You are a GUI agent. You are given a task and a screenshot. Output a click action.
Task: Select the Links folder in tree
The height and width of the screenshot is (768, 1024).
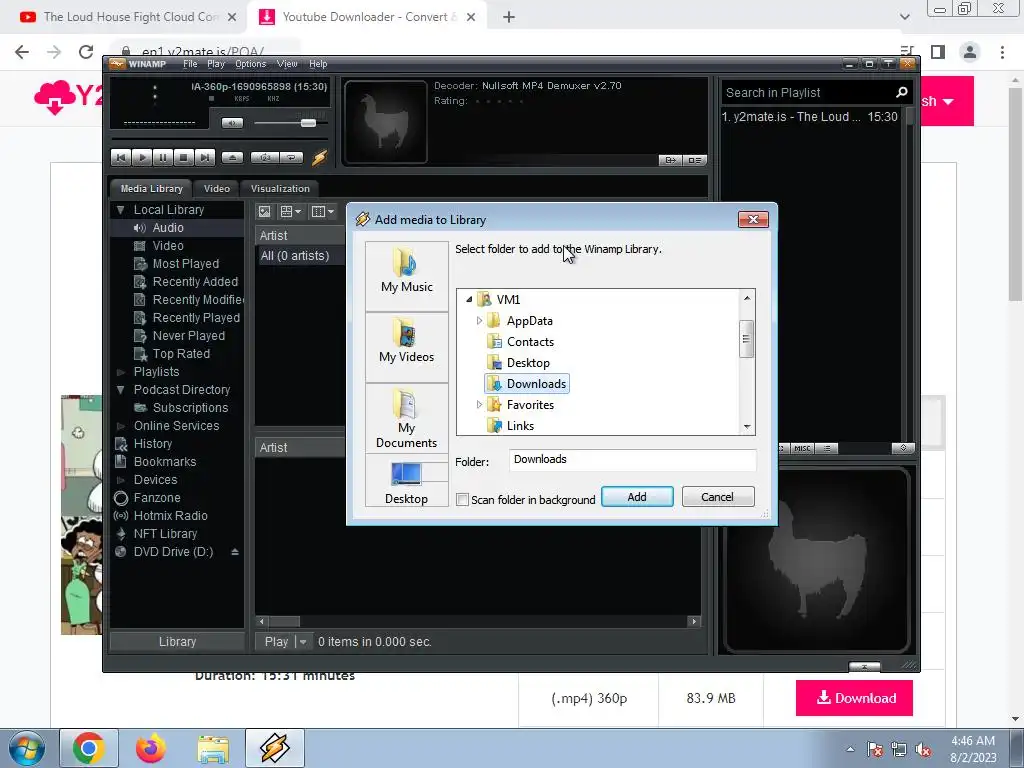point(520,426)
